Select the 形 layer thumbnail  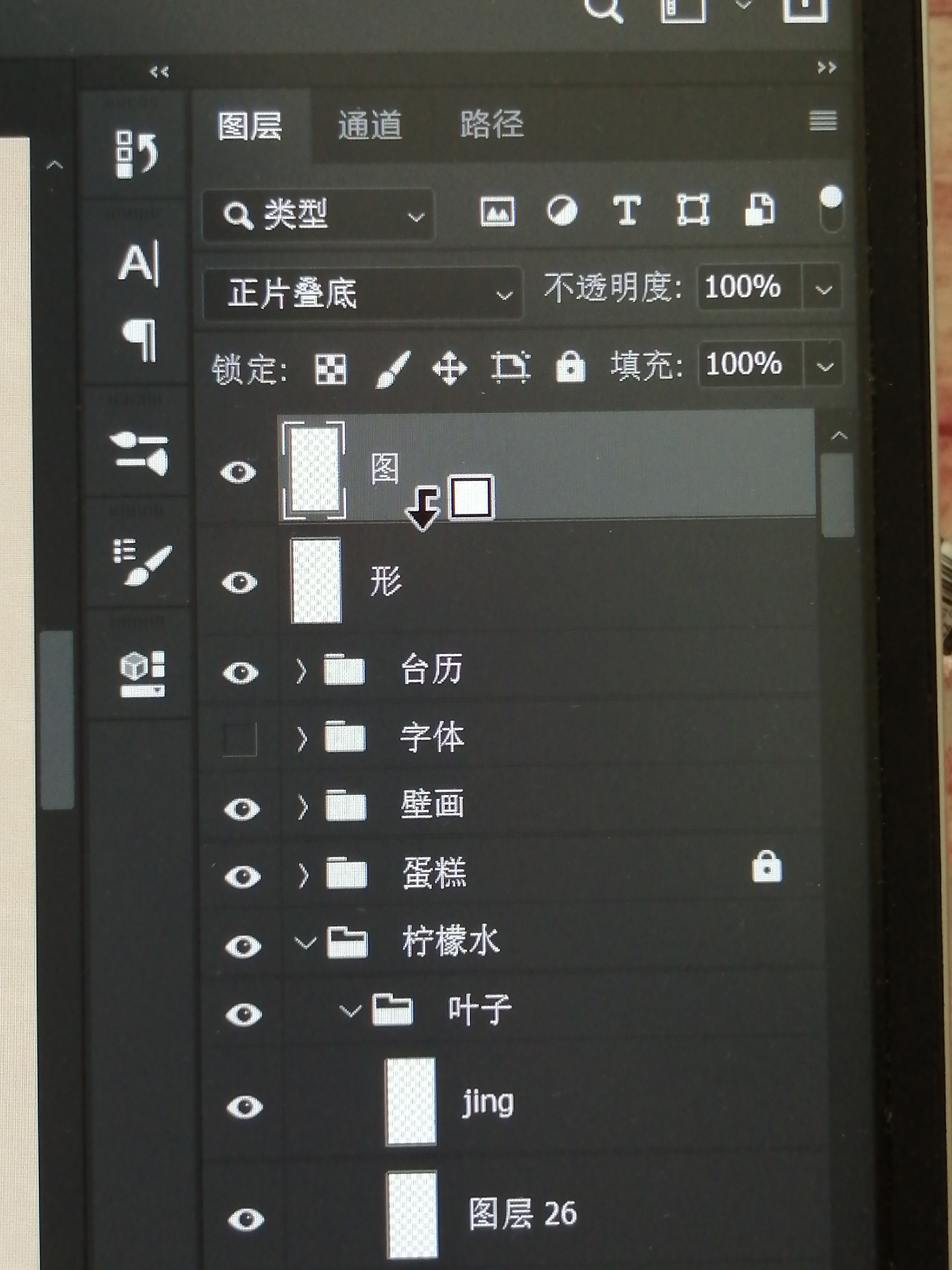pos(316,580)
